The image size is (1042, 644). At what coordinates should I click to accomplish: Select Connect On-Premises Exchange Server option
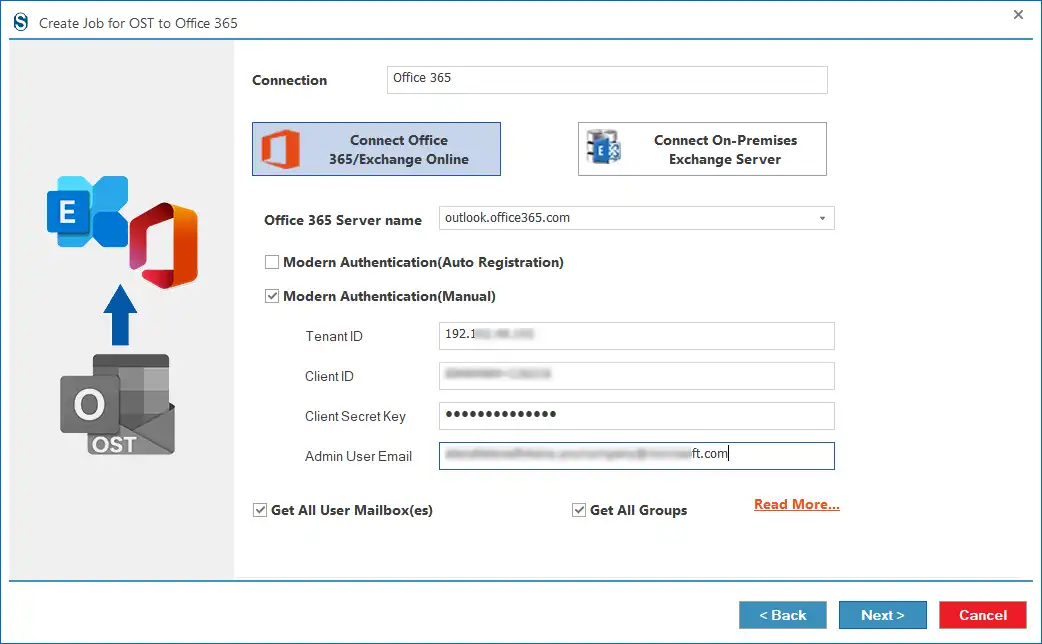click(x=702, y=149)
